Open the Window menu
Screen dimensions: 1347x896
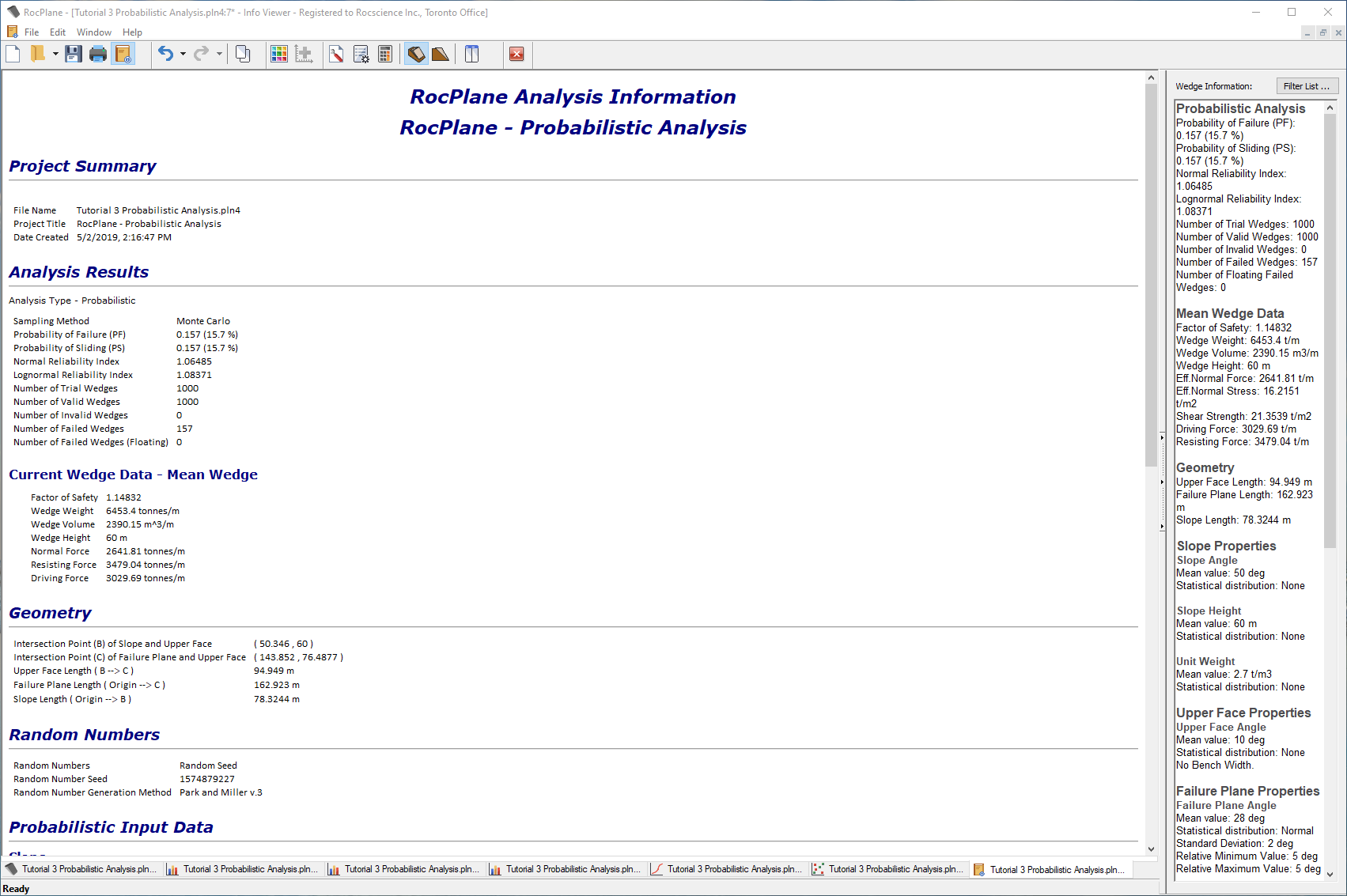(x=94, y=32)
